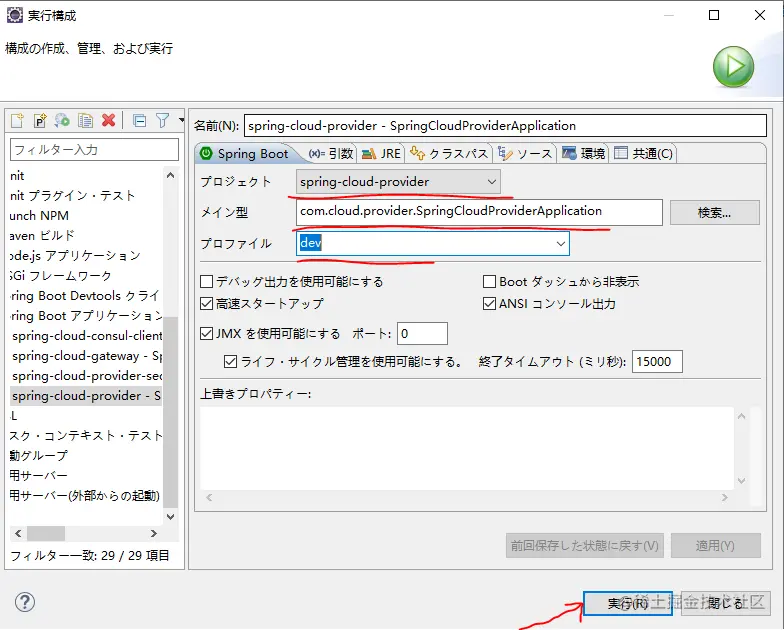This screenshot has height=630, width=784.
Task: Click the フィルター入力 filter field
Action: click(x=94, y=150)
